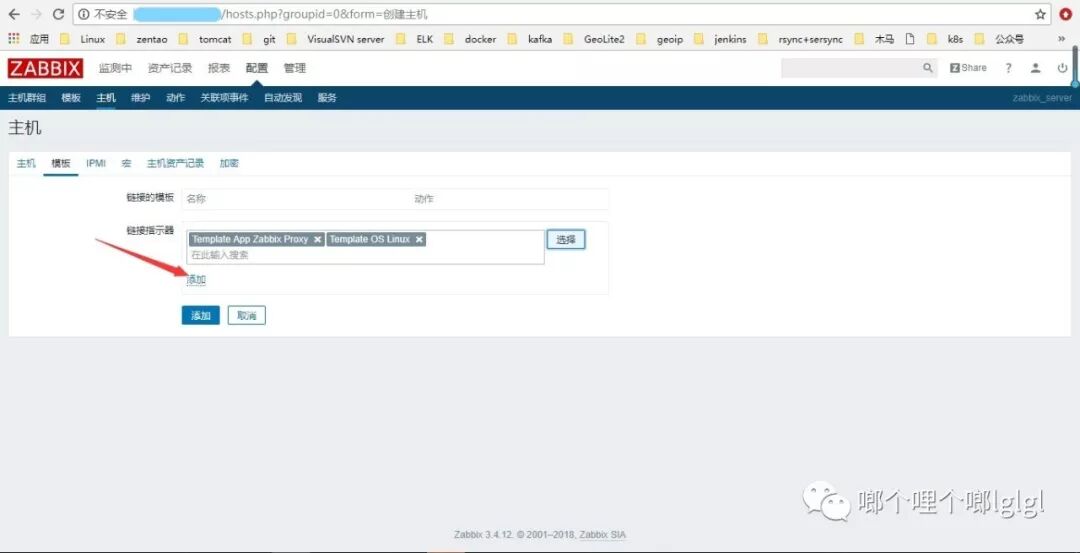The image size is (1080, 553).
Task: Click the red extension icon
Action: (x=1066, y=14)
